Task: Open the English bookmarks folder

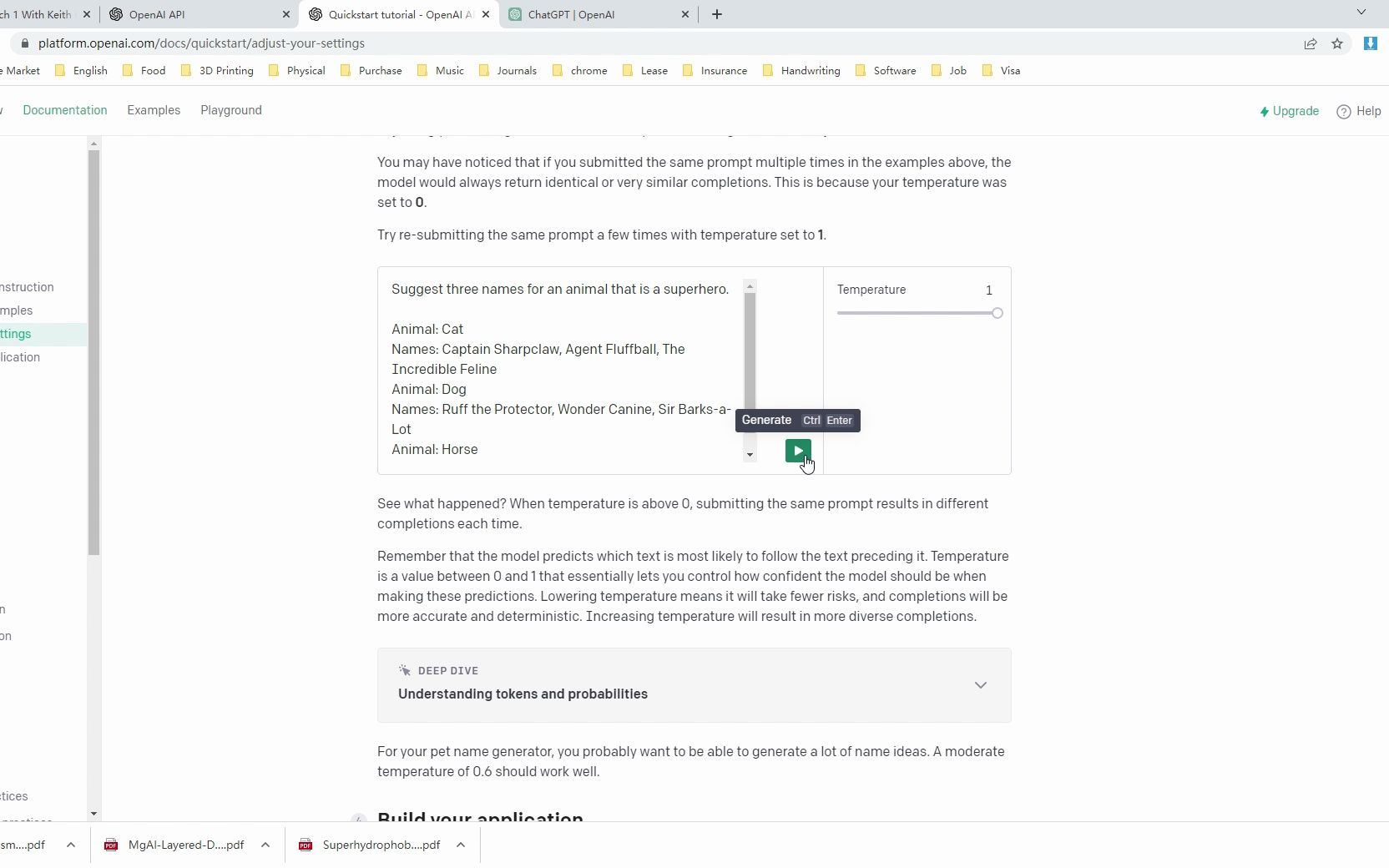Action: coord(82,71)
